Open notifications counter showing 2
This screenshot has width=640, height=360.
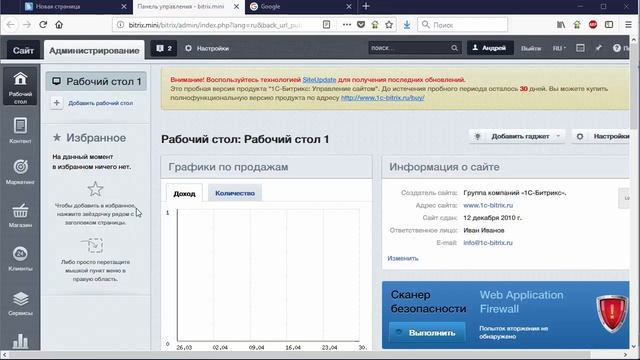click(164, 48)
